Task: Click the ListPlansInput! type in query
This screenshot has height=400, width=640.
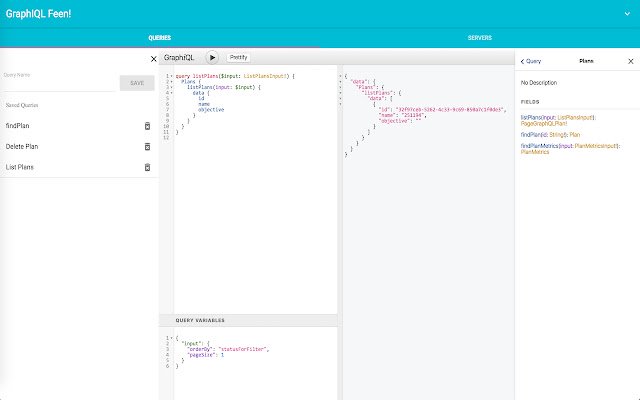Action: pos(266,76)
